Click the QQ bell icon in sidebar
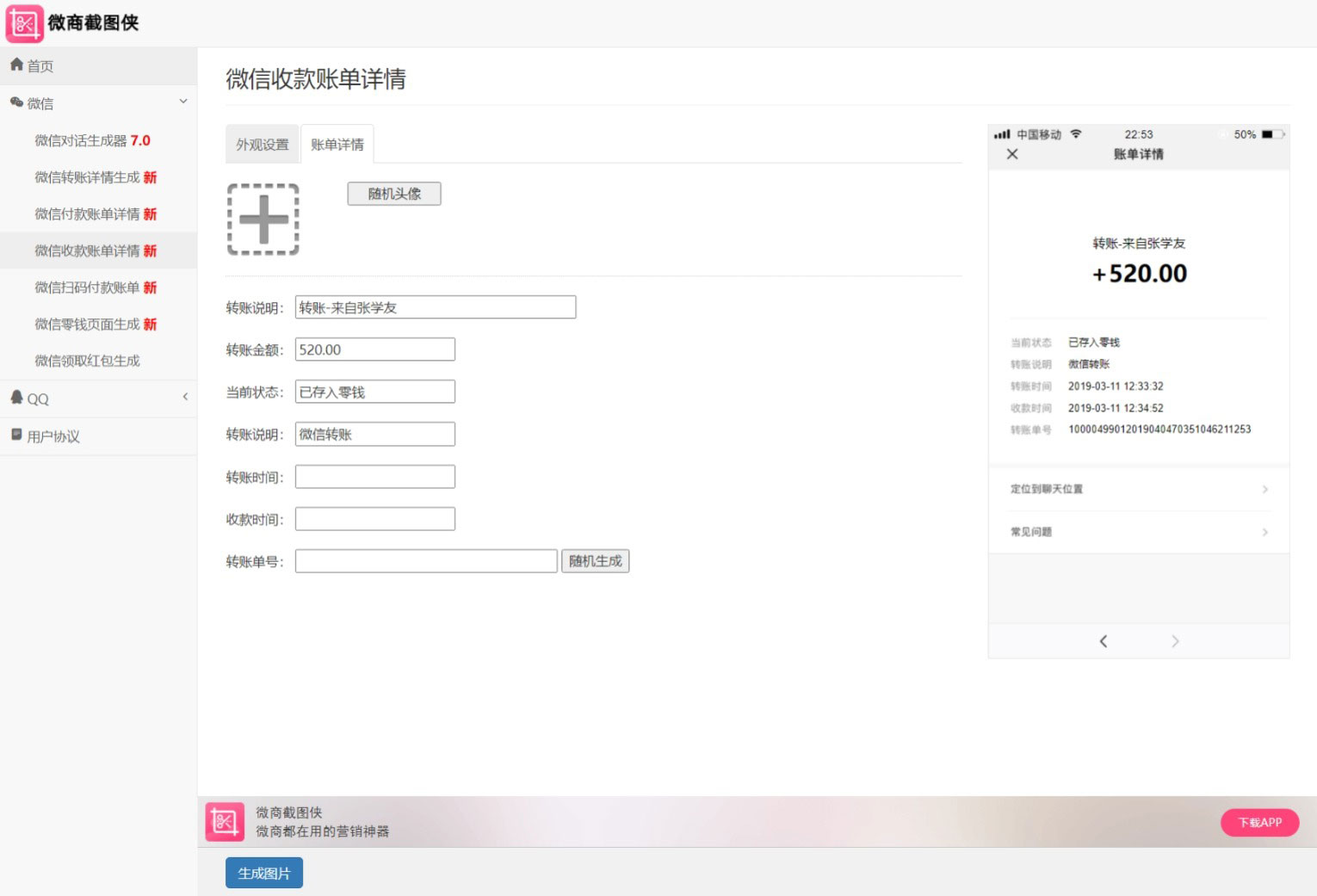 pos(16,397)
